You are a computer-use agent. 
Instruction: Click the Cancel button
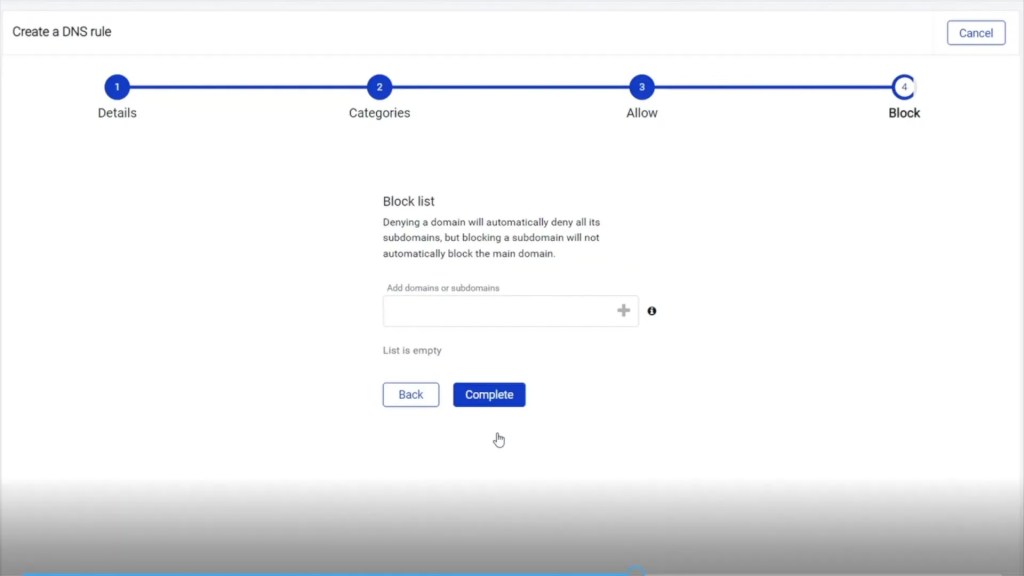(x=976, y=33)
